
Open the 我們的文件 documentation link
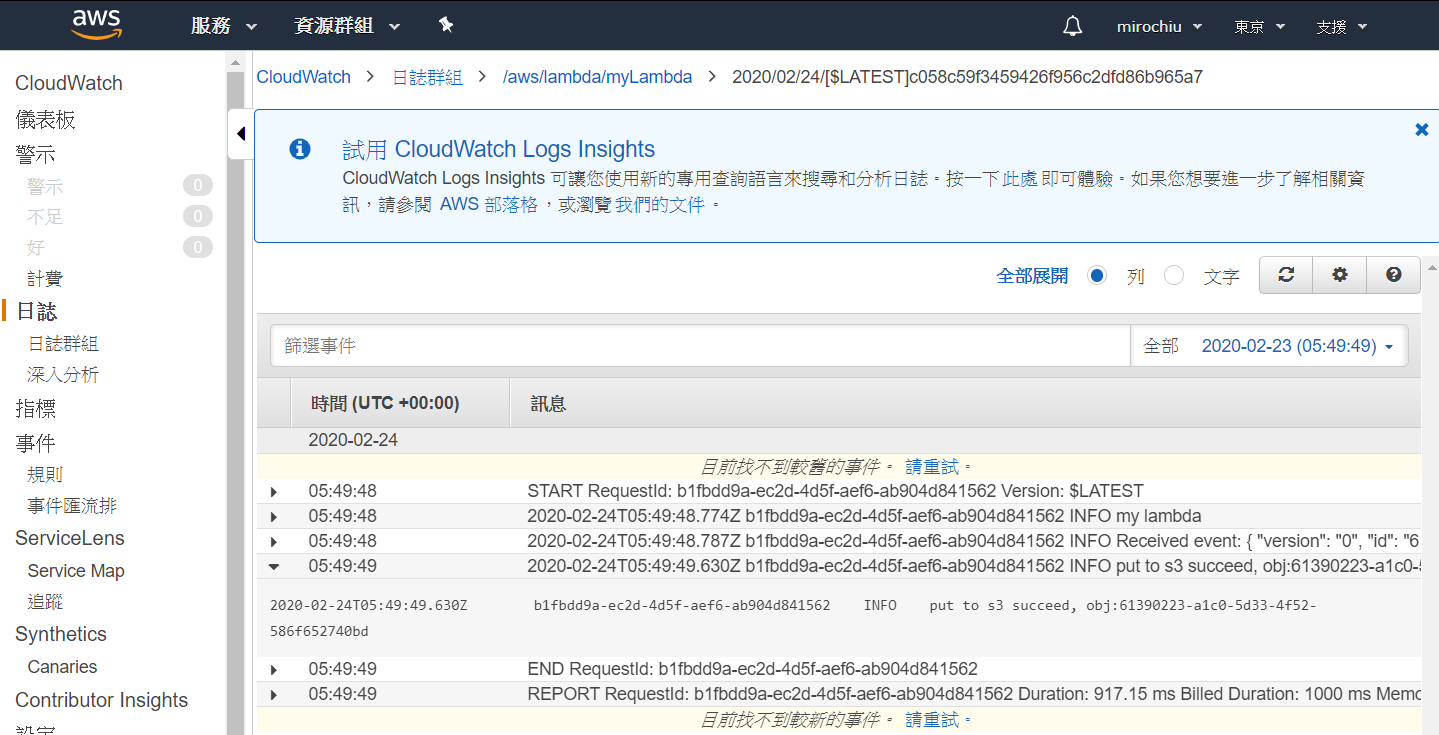point(660,205)
